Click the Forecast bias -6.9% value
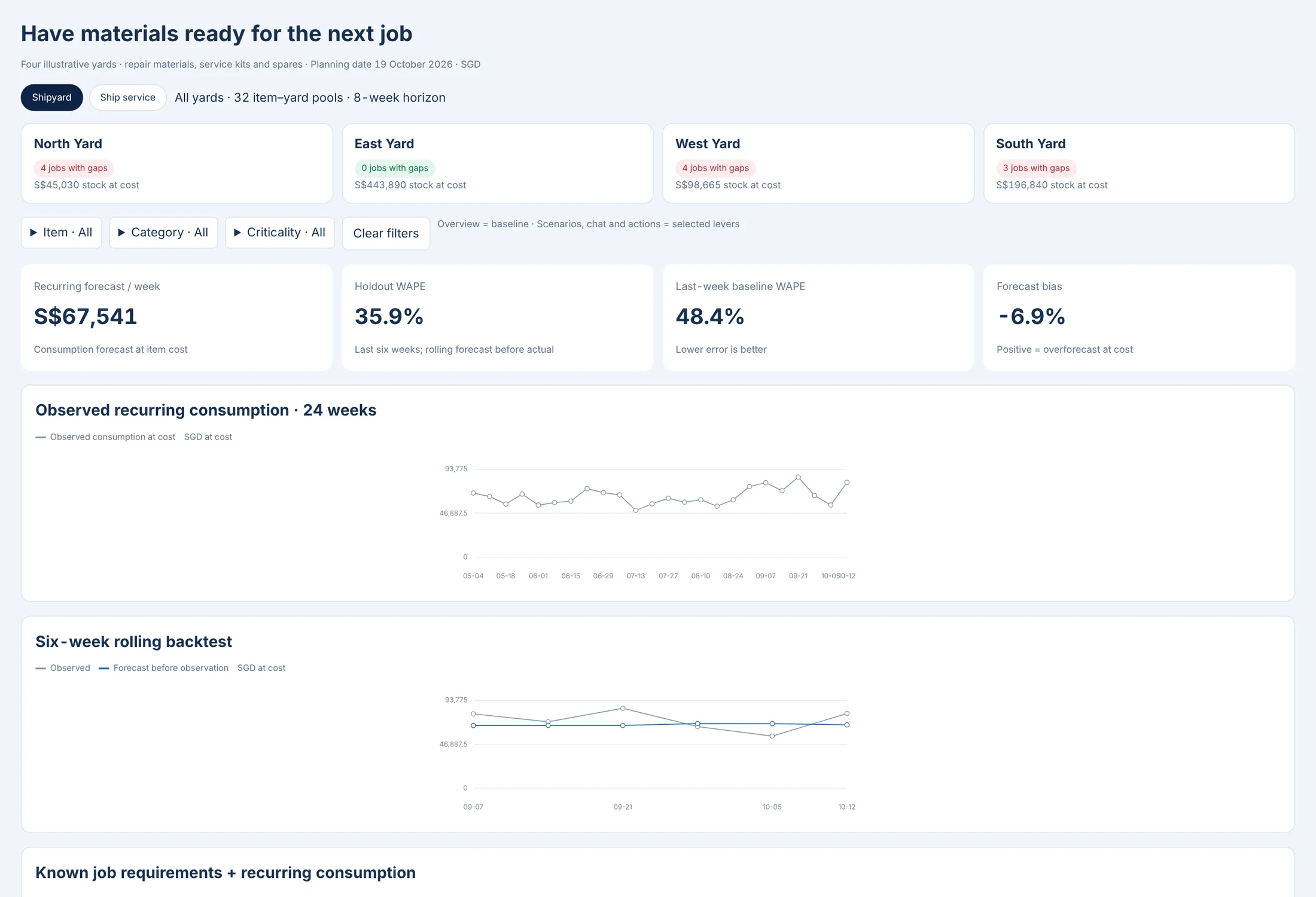This screenshot has height=897, width=1316. point(1031,316)
